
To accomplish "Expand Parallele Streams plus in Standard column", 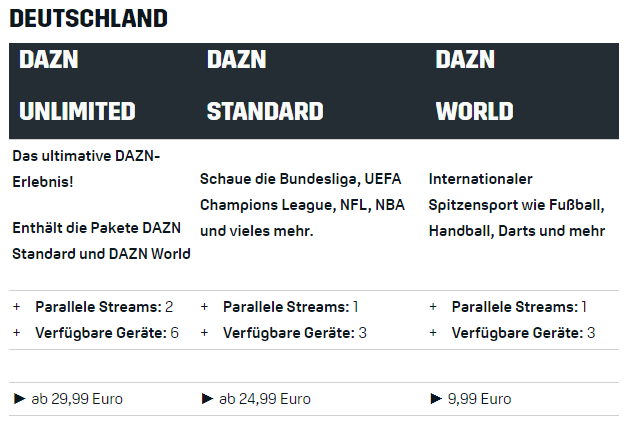I will 204,307.
